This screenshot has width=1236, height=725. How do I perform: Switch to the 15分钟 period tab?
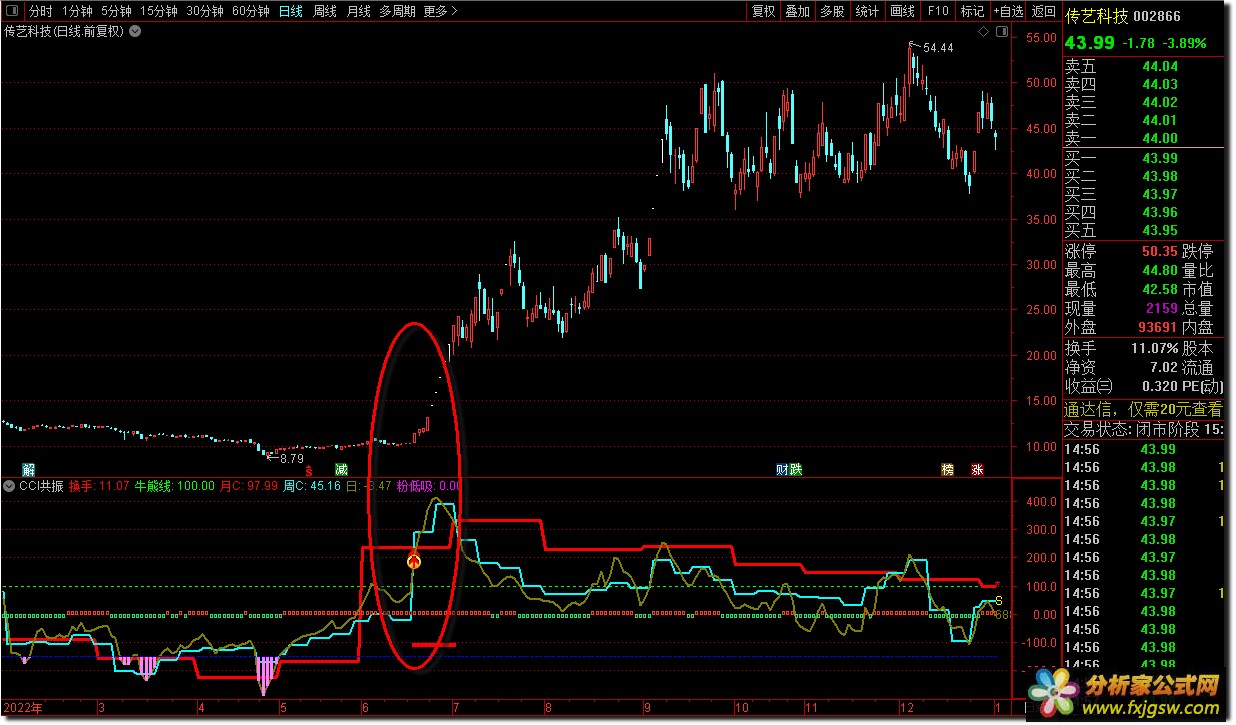160,11
